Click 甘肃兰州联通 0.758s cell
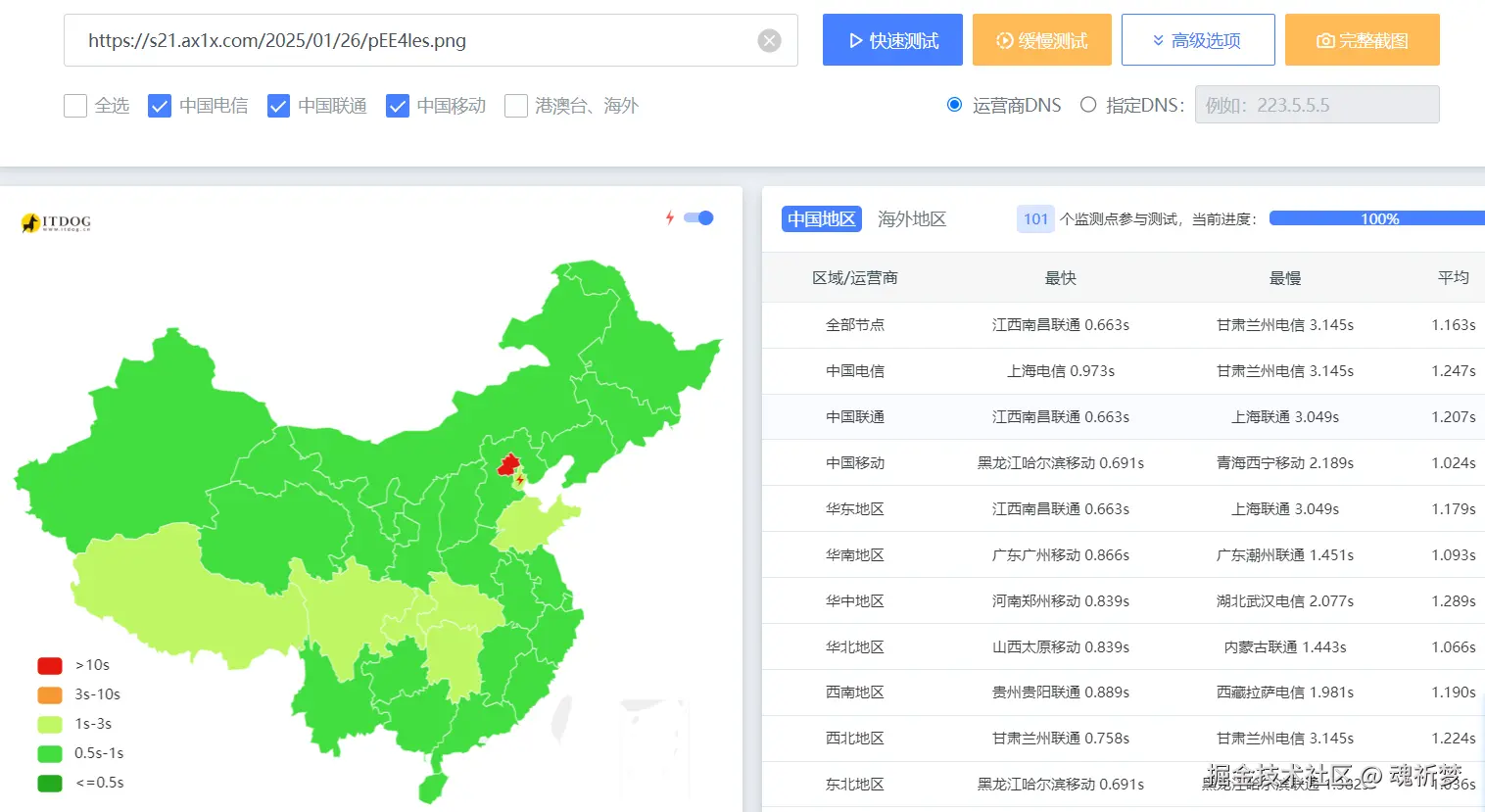This screenshot has width=1485, height=812. point(1061,739)
